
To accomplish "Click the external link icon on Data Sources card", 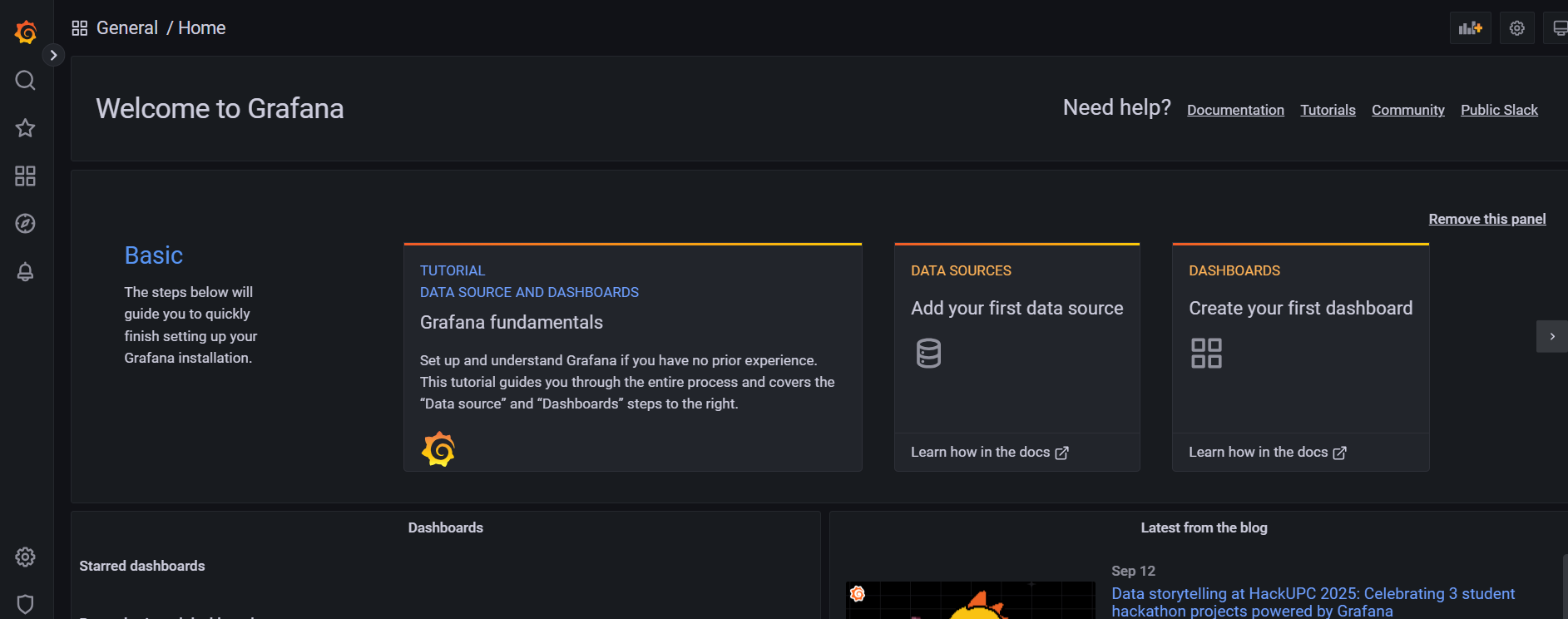I will [1062, 453].
